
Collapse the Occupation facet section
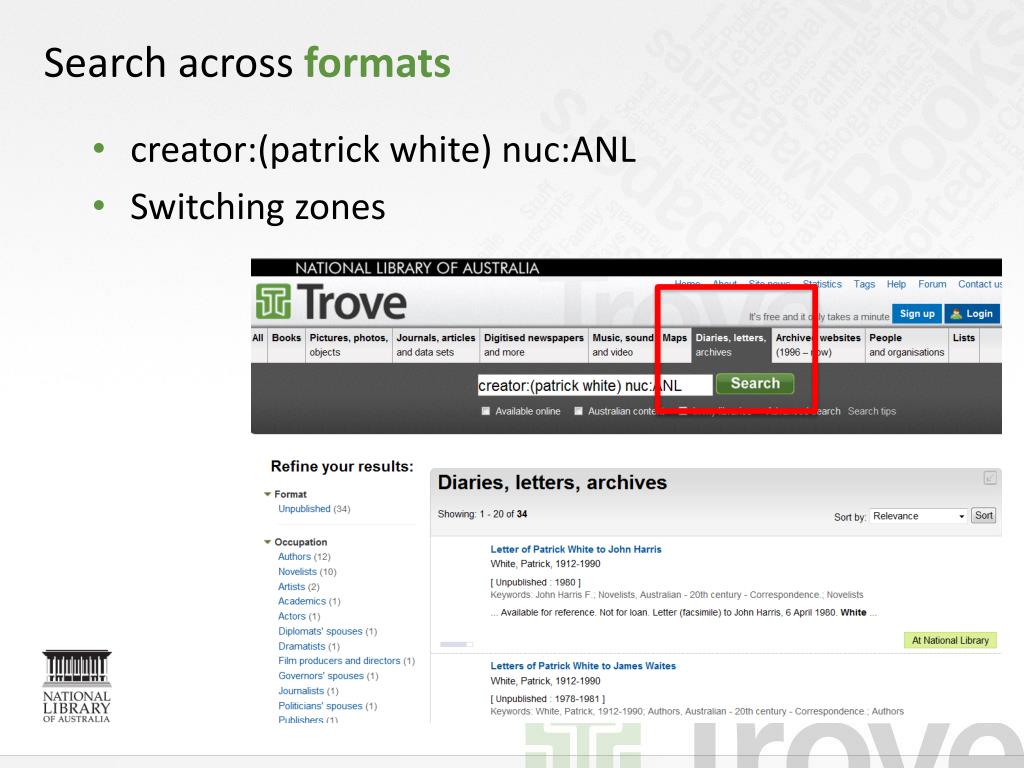(x=268, y=542)
